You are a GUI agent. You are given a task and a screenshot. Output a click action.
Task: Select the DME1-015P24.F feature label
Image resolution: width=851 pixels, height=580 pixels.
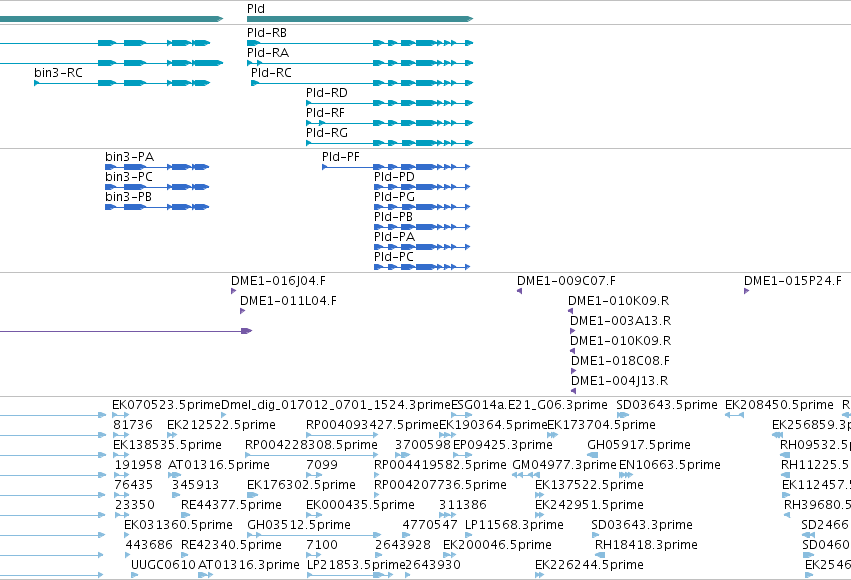point(792,281)
